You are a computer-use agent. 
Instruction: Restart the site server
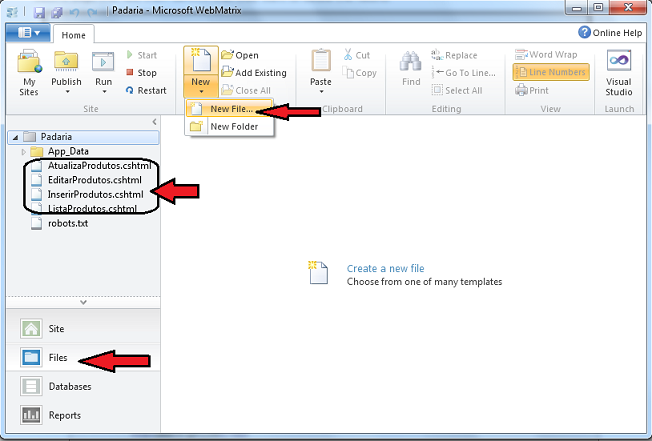pos(146,90)
